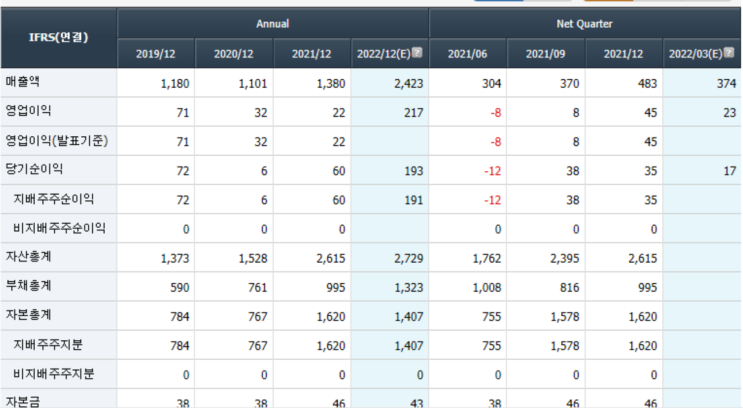Click the 374 quarterly revenue estimate cell
The height and width of the screenshot is (408, 743).
702,83
